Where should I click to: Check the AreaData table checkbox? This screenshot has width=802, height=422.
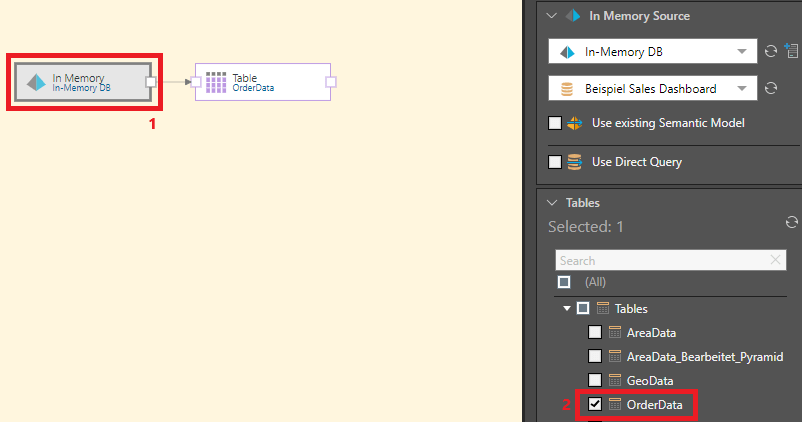coord(595,333)
